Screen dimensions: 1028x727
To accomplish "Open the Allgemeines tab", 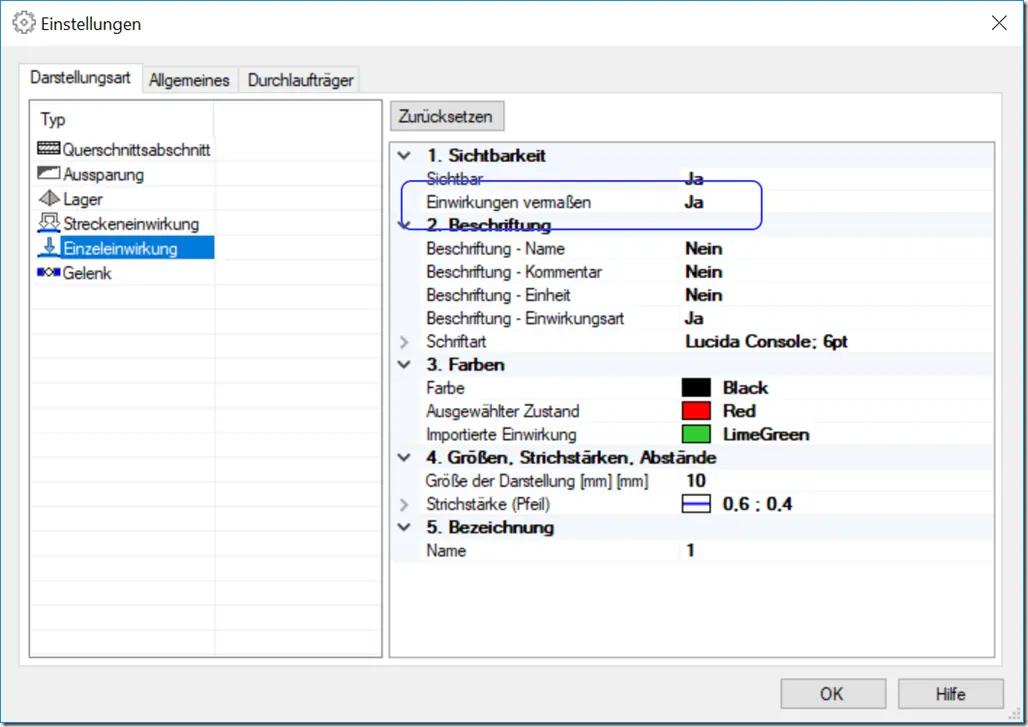I will click(189, 80).
